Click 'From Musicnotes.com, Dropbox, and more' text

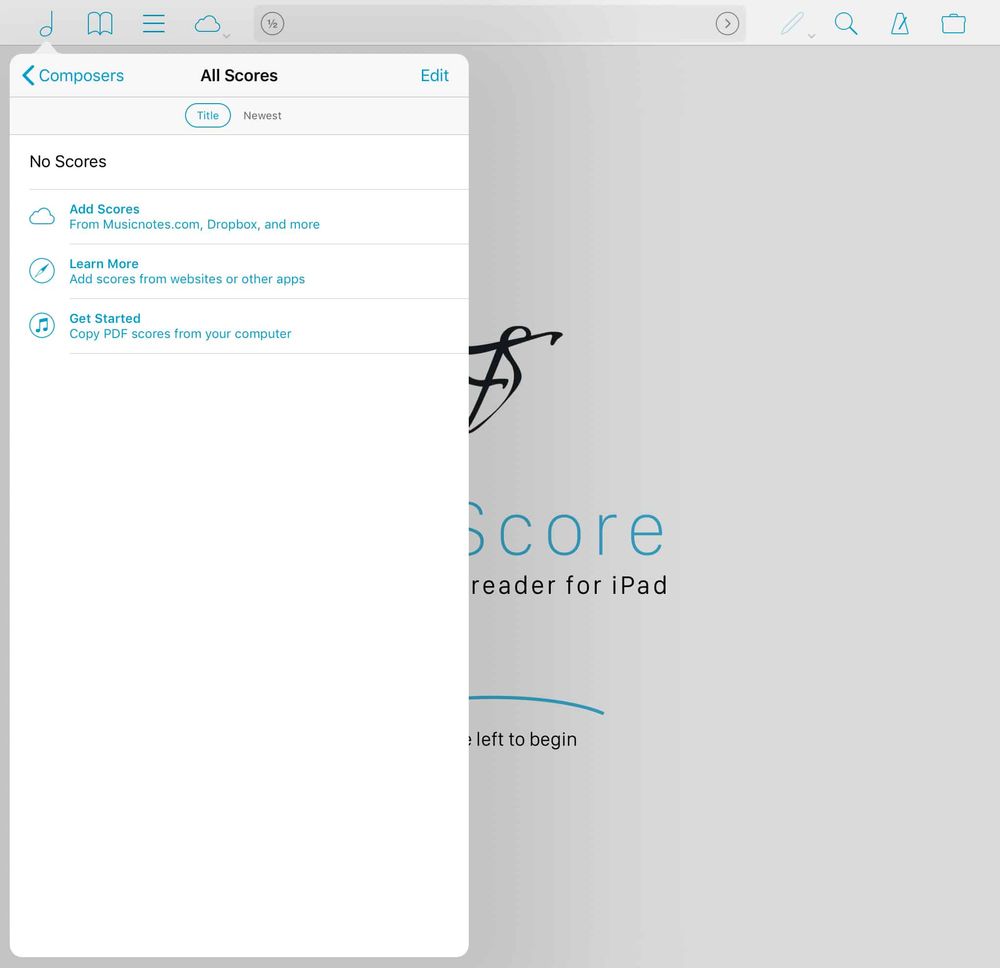tap(195, 224)
